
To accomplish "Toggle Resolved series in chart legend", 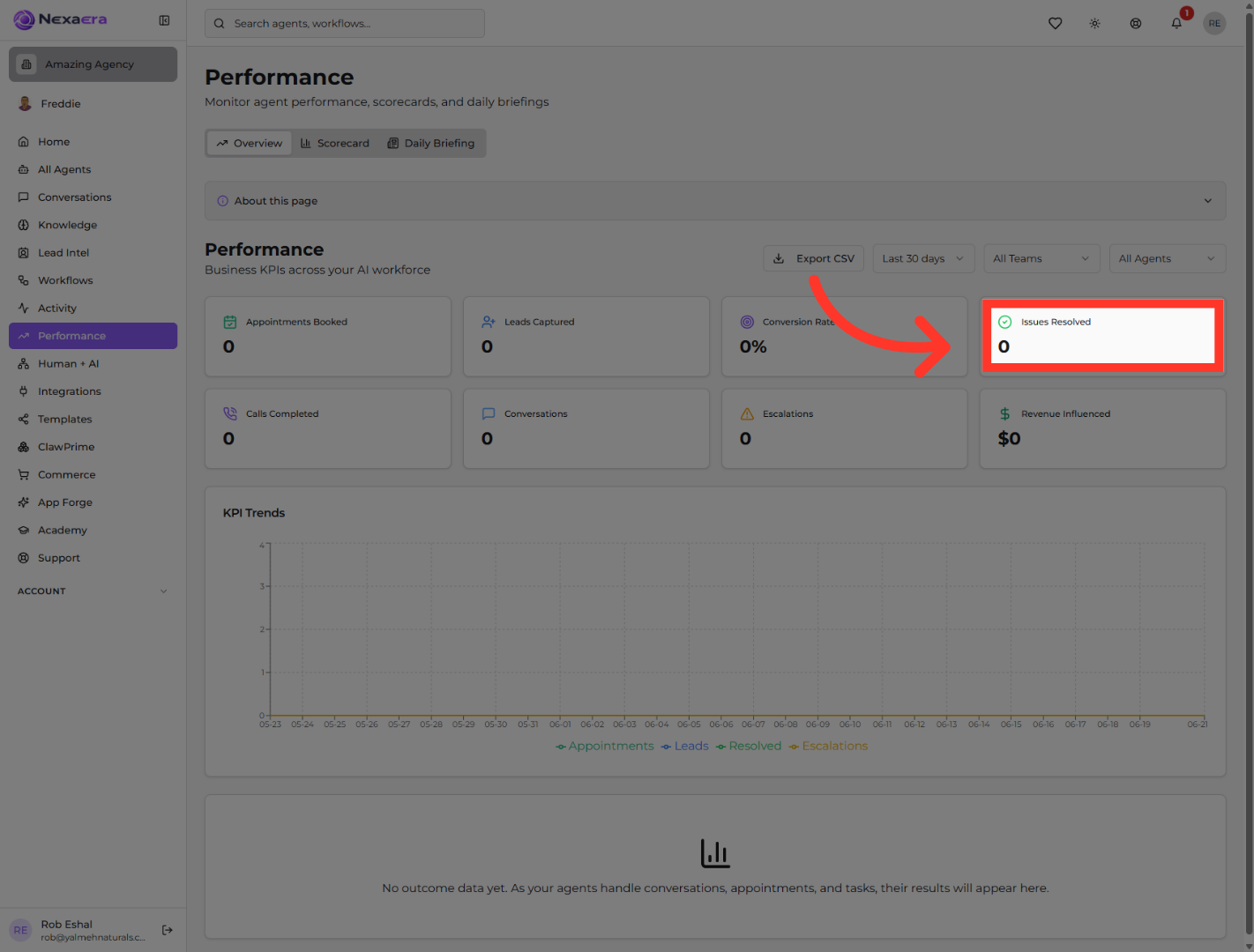I will (x=749, y=747).
